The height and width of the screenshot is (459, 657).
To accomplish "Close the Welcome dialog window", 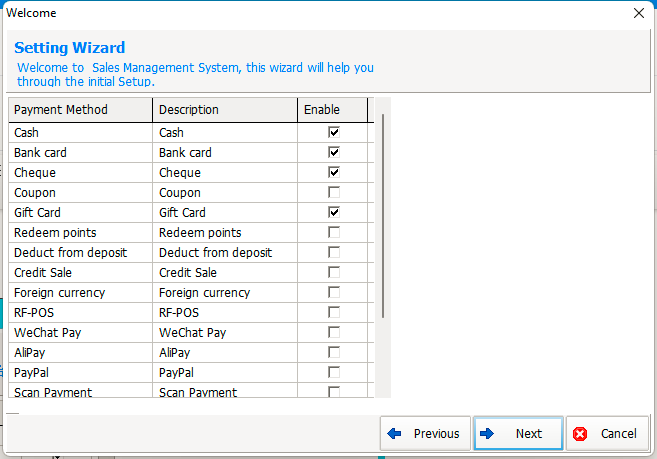I will (x=639, y=13).
